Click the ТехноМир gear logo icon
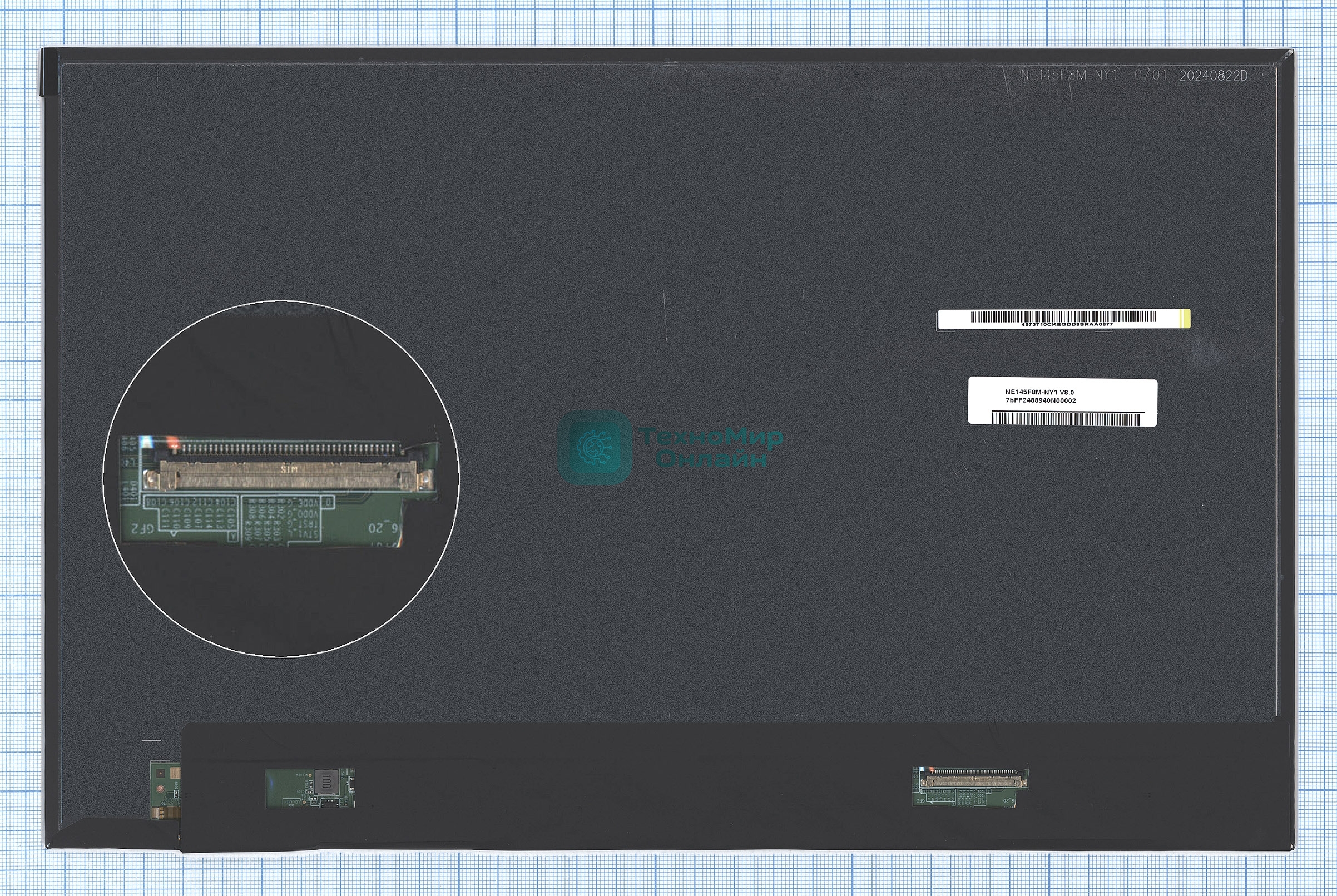The height and width of the screenshot is (896, 1337). pos(595,447)
